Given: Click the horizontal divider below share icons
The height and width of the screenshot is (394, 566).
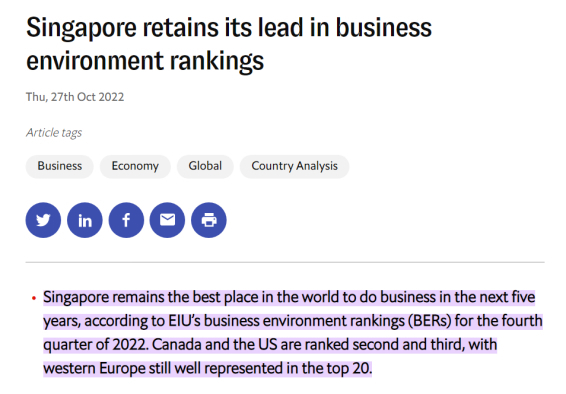Looking at the screenshot, I should click(285, 263).
